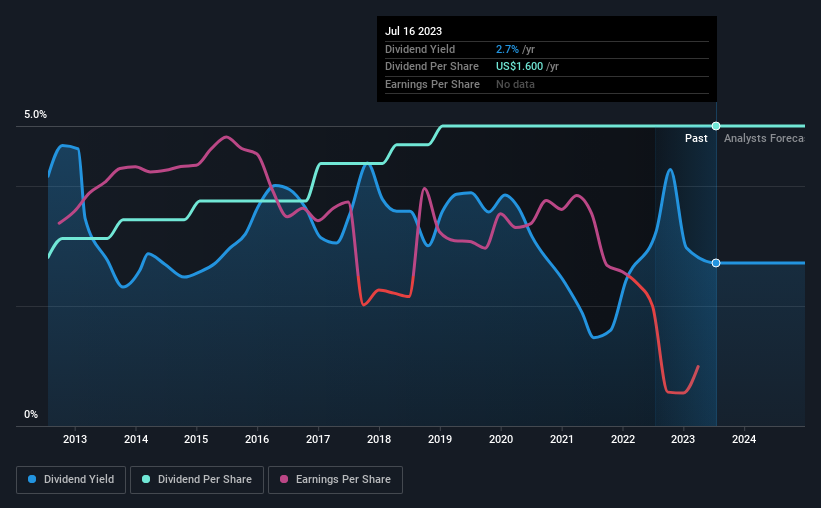Select the 2016 label on x-axis
Screen dimensions: 821x508
pyautogui.click(x=257, y=439)
